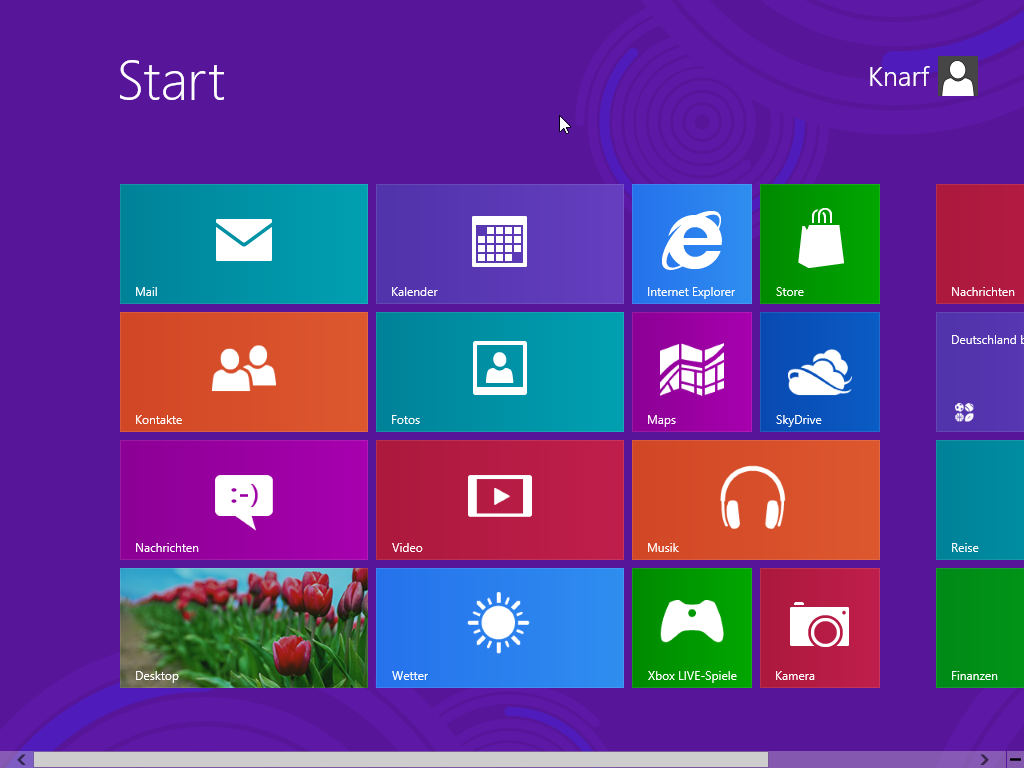Open the Wetter sun icon
The image size is (1024, 768).
[x=498, y=622]
